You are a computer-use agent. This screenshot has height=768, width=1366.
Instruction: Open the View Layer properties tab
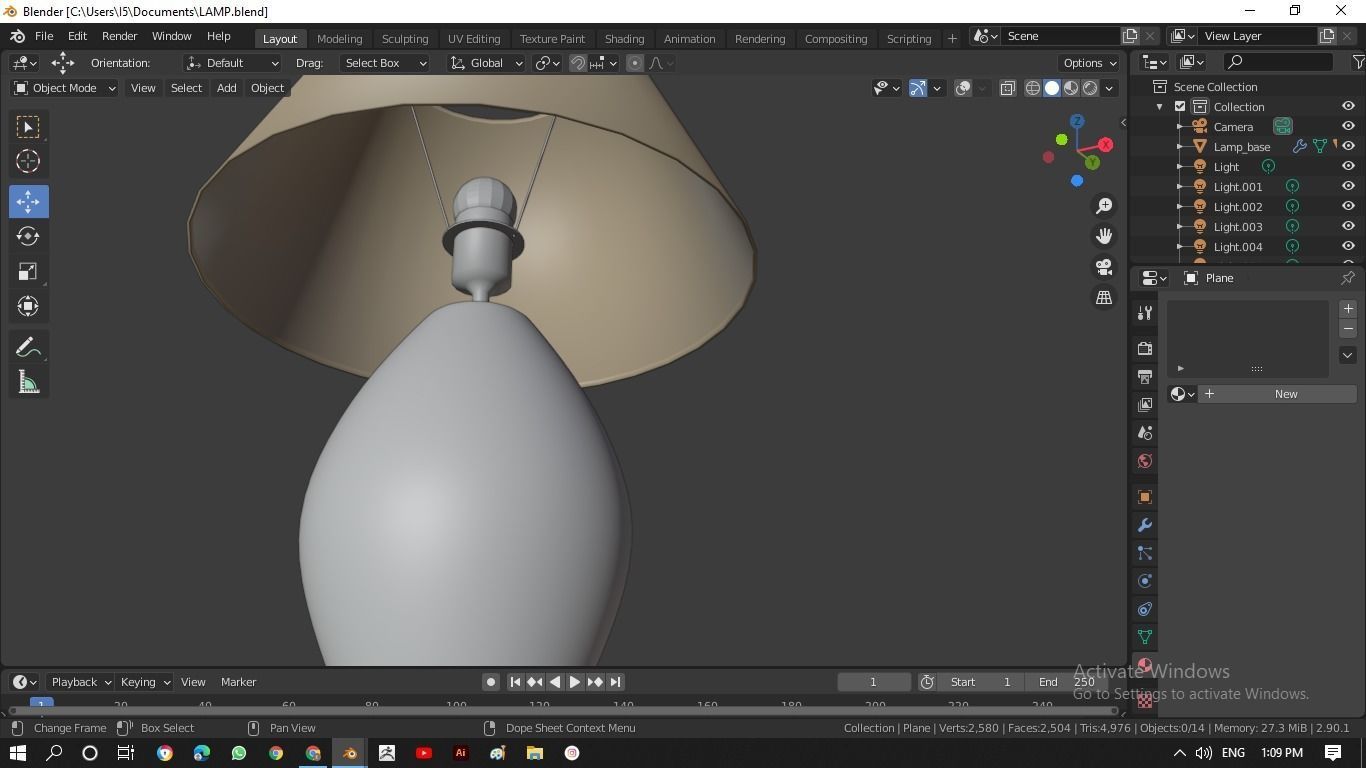[x=1145, y=405]
